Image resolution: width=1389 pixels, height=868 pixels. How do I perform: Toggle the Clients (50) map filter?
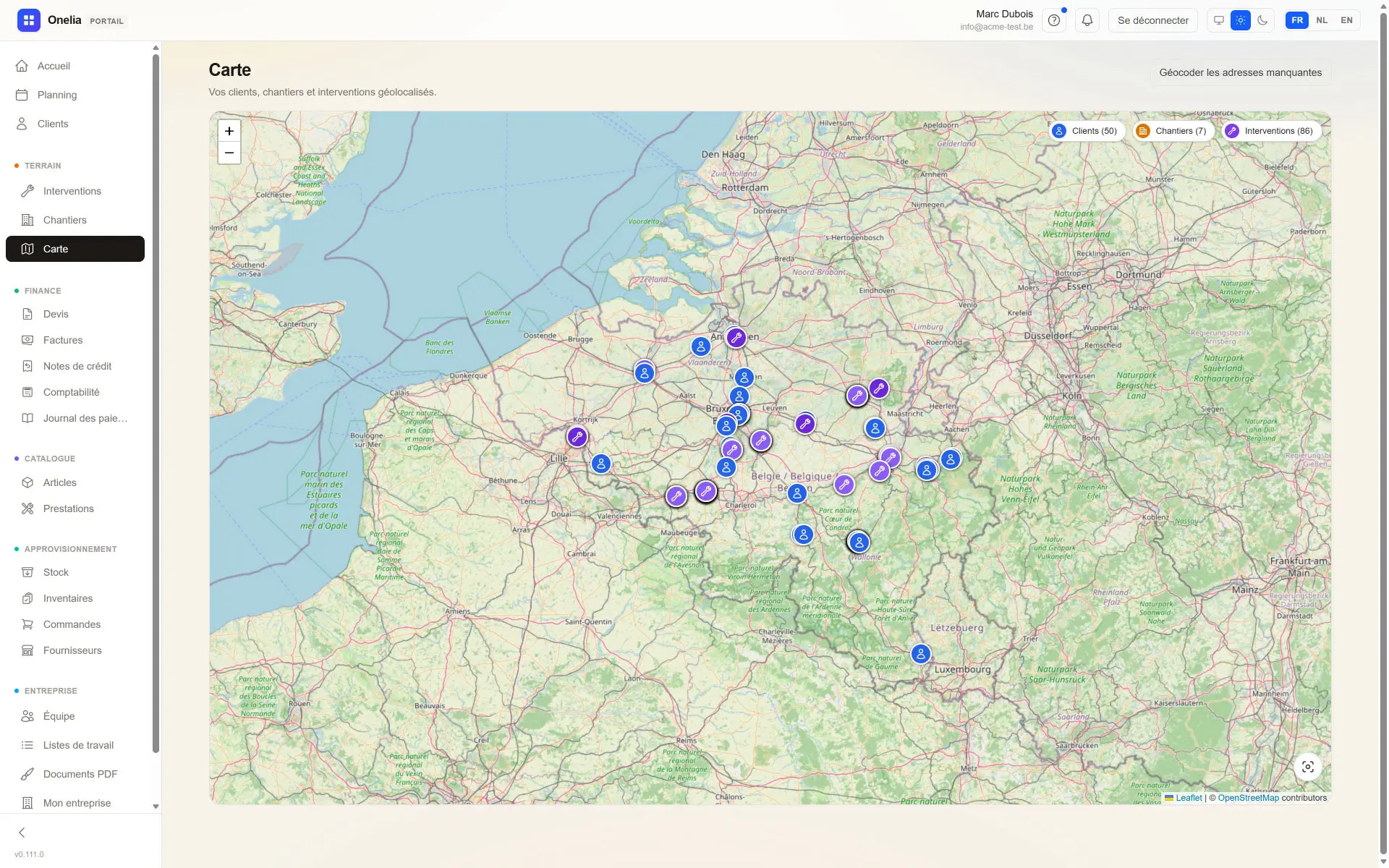1087,131
